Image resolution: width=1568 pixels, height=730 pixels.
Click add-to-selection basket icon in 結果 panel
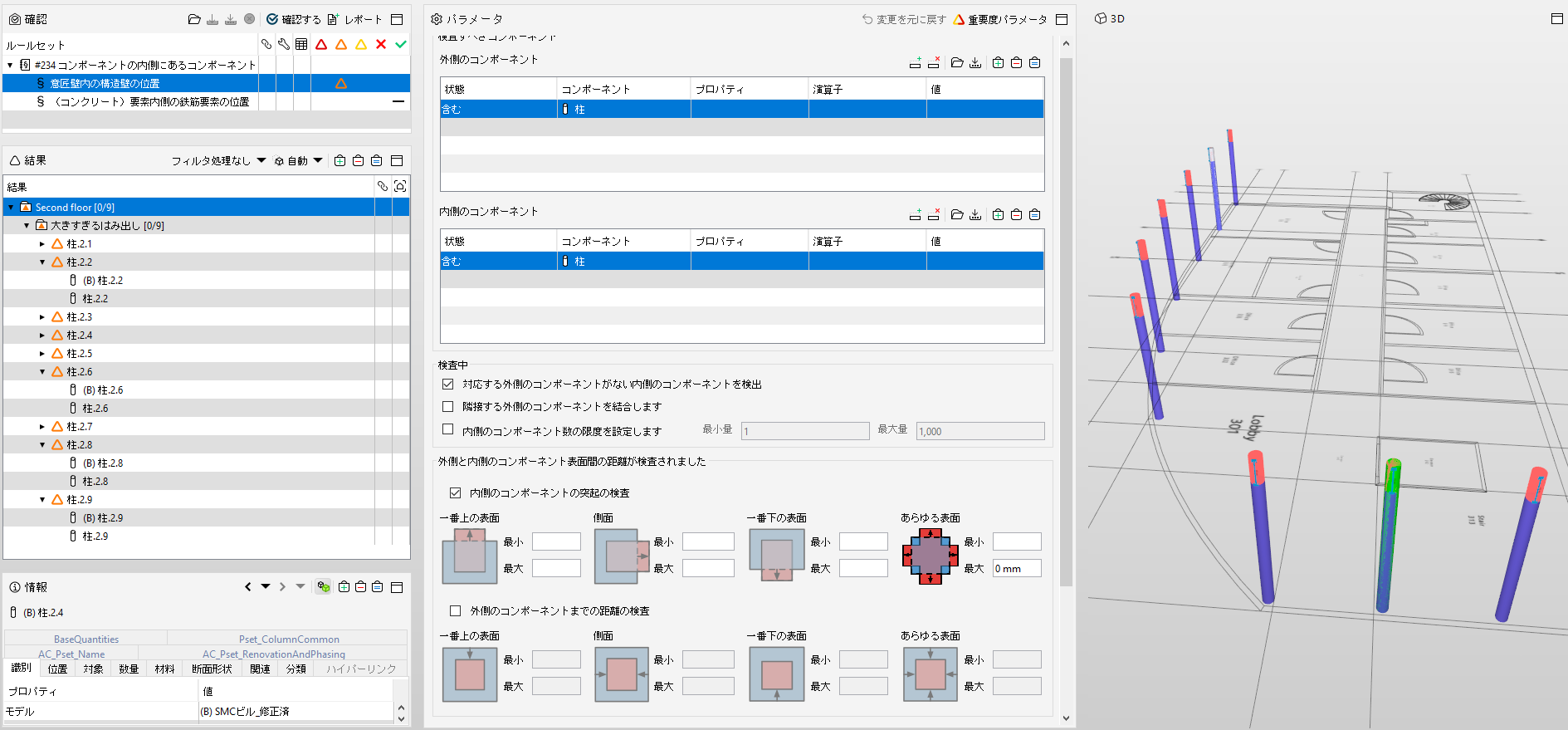(339, 160)
